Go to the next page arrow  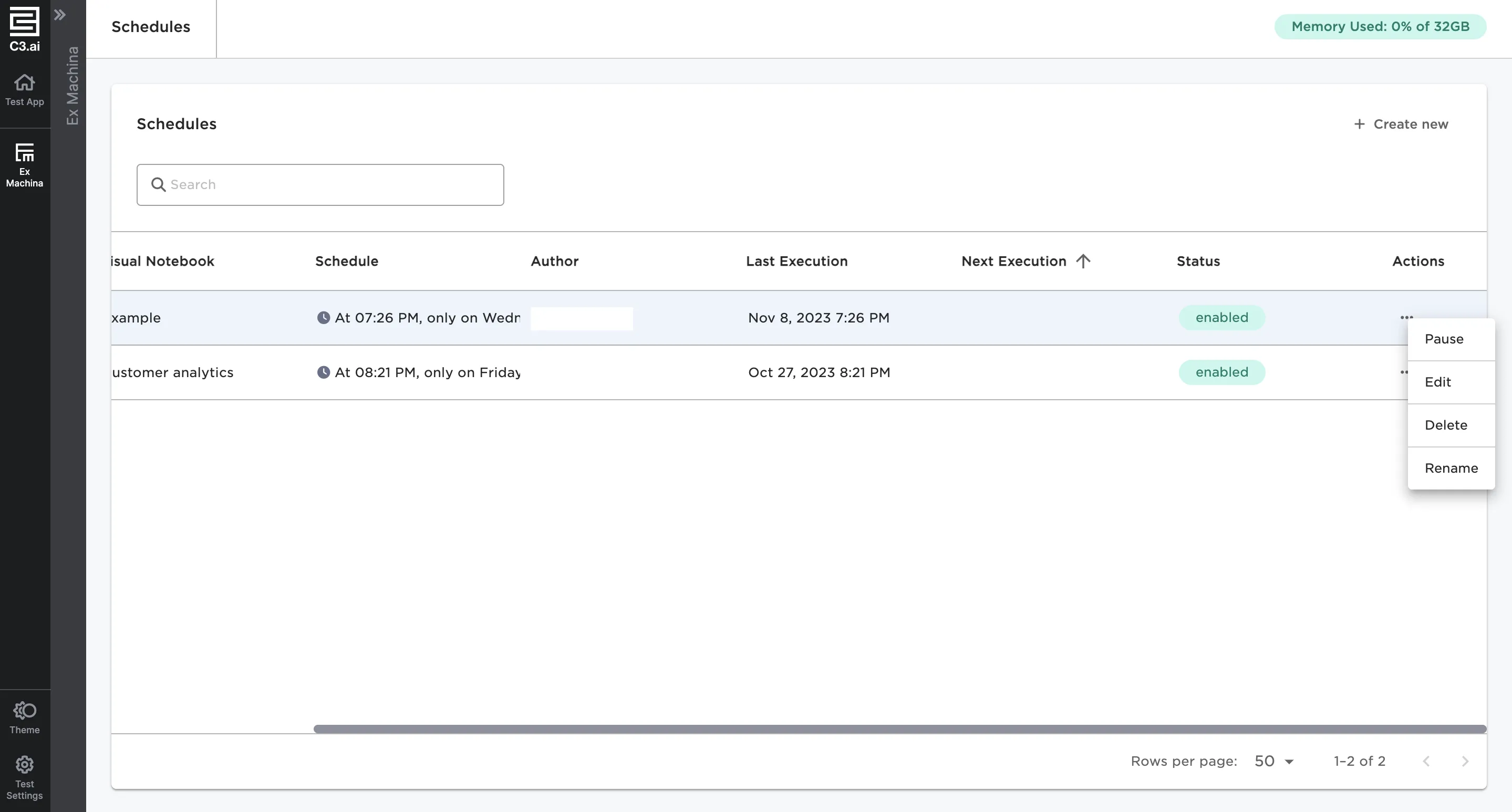coord(1465,761)
